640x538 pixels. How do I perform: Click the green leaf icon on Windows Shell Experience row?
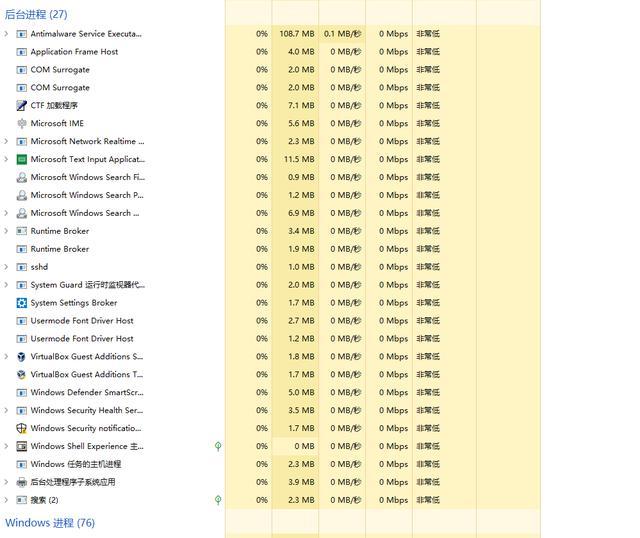pyautogui.click(x=218, y=446)
